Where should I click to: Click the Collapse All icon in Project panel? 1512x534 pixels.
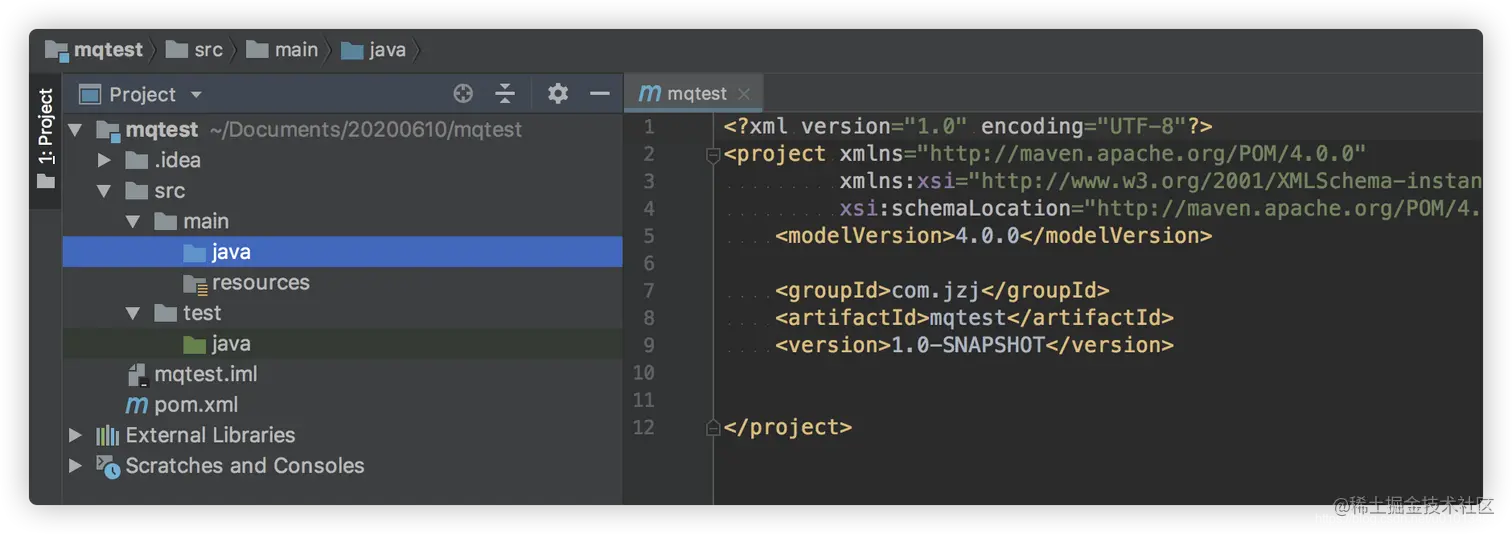pos(505,94)
